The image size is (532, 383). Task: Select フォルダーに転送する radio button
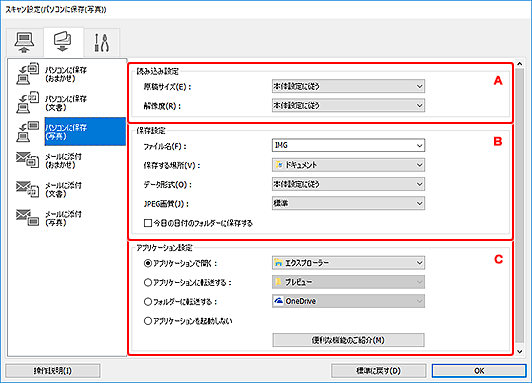148,302
